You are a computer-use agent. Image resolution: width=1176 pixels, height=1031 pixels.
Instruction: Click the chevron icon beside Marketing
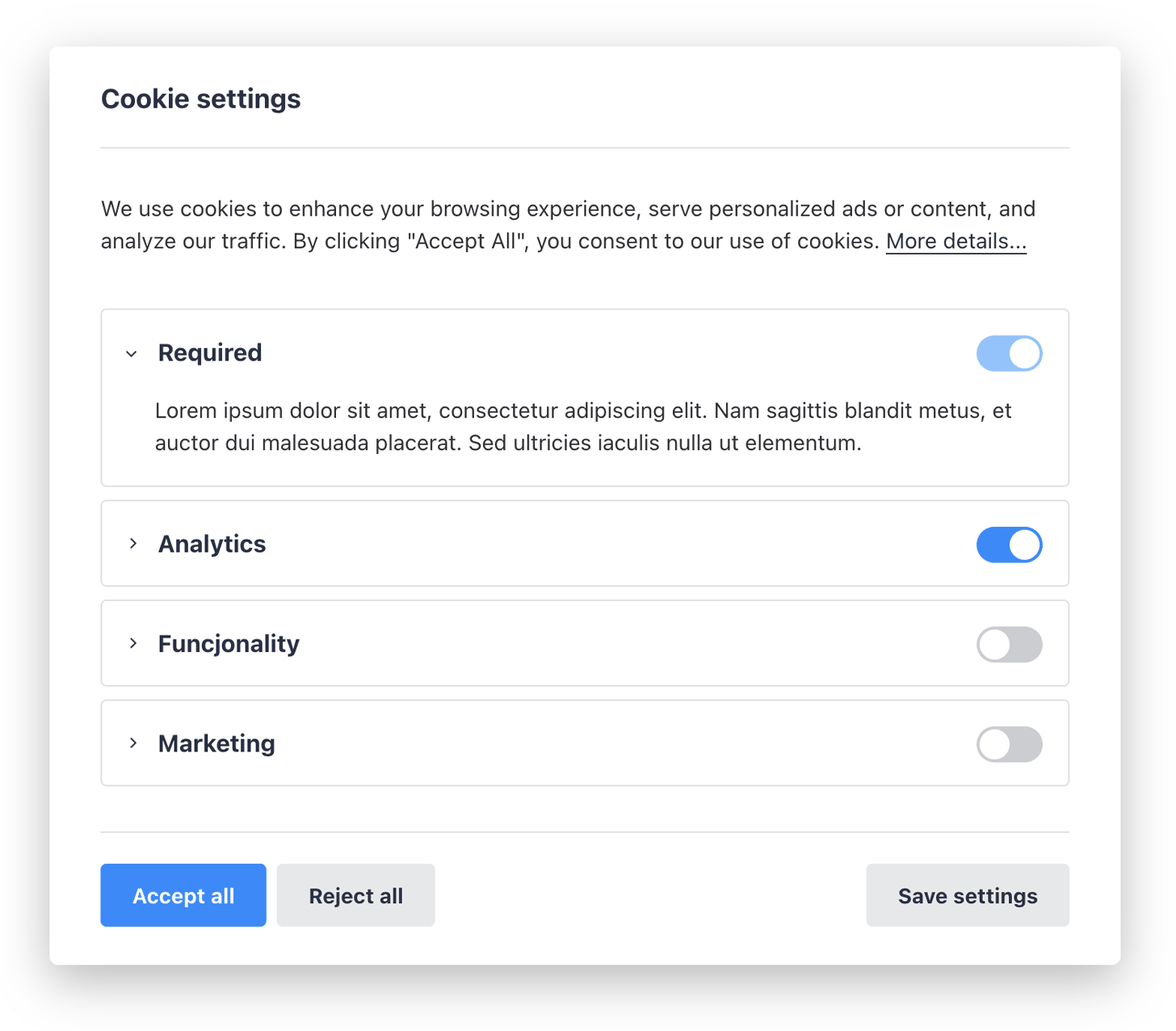pyautogui.click(x=133, y=743)
